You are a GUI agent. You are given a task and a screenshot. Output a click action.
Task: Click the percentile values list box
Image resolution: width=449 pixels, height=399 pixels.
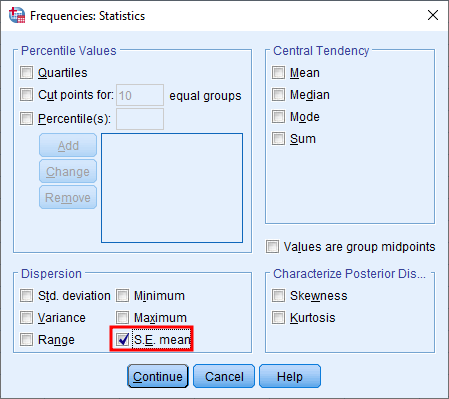click(172, 188)
